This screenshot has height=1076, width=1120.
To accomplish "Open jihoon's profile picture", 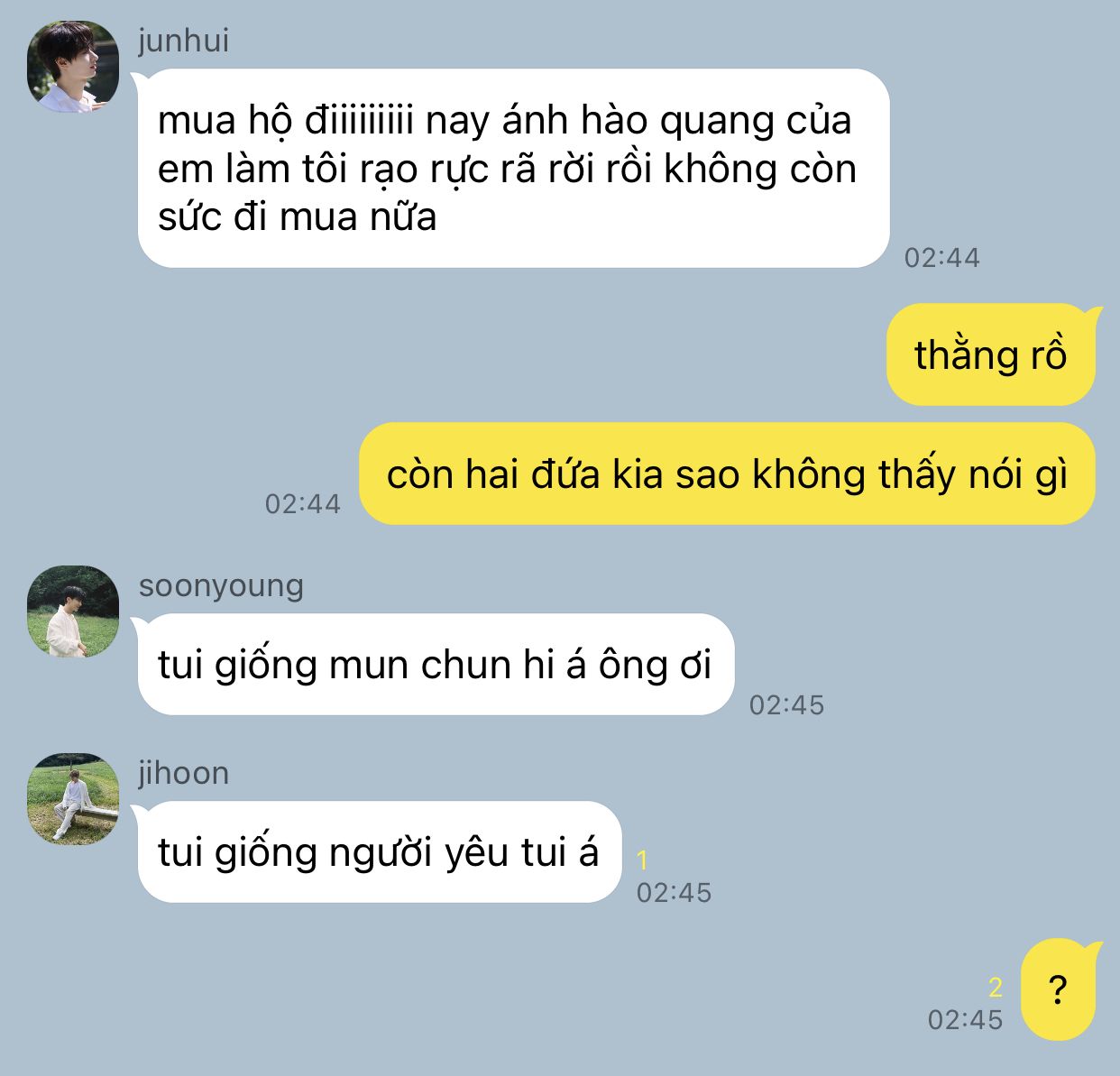I will 73,798.
